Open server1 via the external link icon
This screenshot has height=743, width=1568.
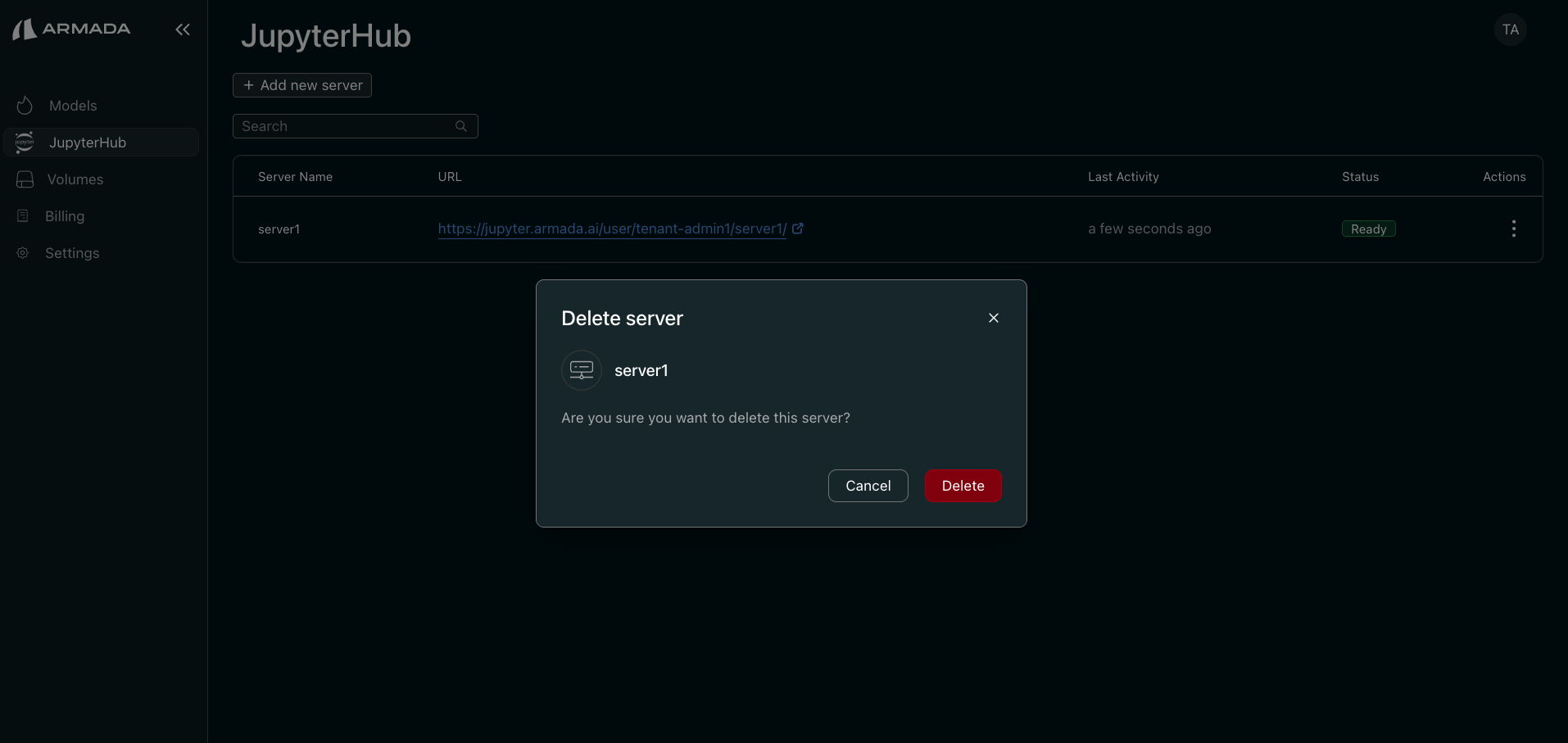797,229
